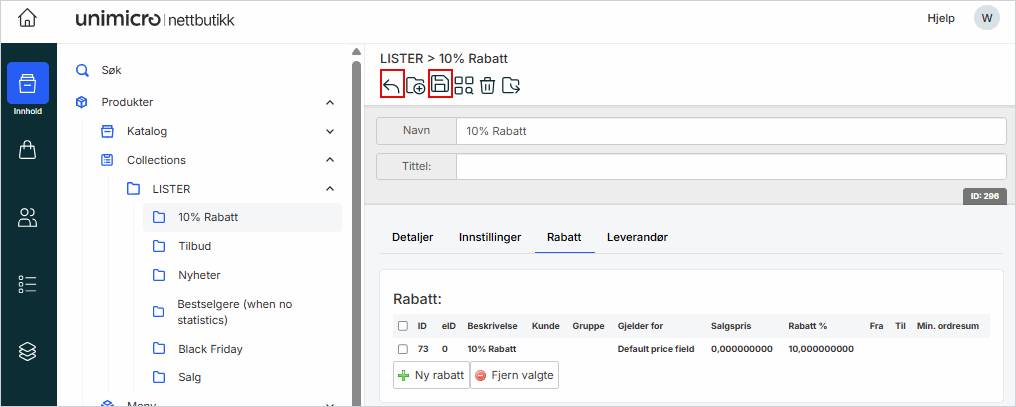Save the list with the floppy disk icon
Image resolution: width=1016 pixels, height=407 pixels.
440,85
